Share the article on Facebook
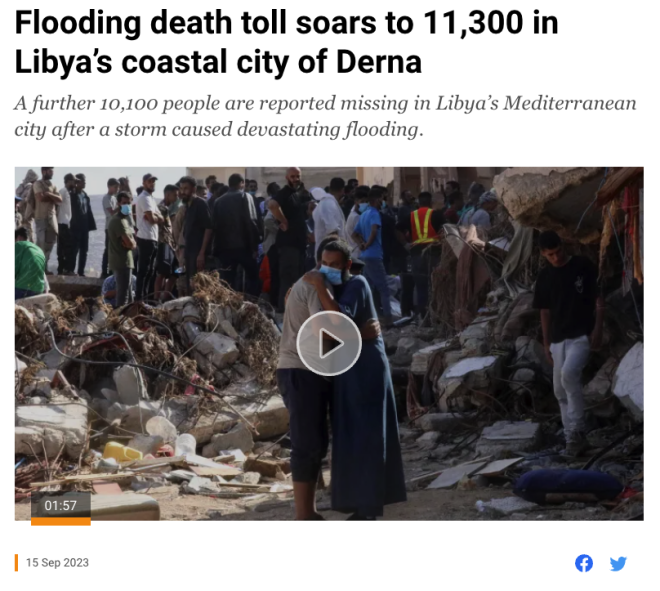 point(584,563)
